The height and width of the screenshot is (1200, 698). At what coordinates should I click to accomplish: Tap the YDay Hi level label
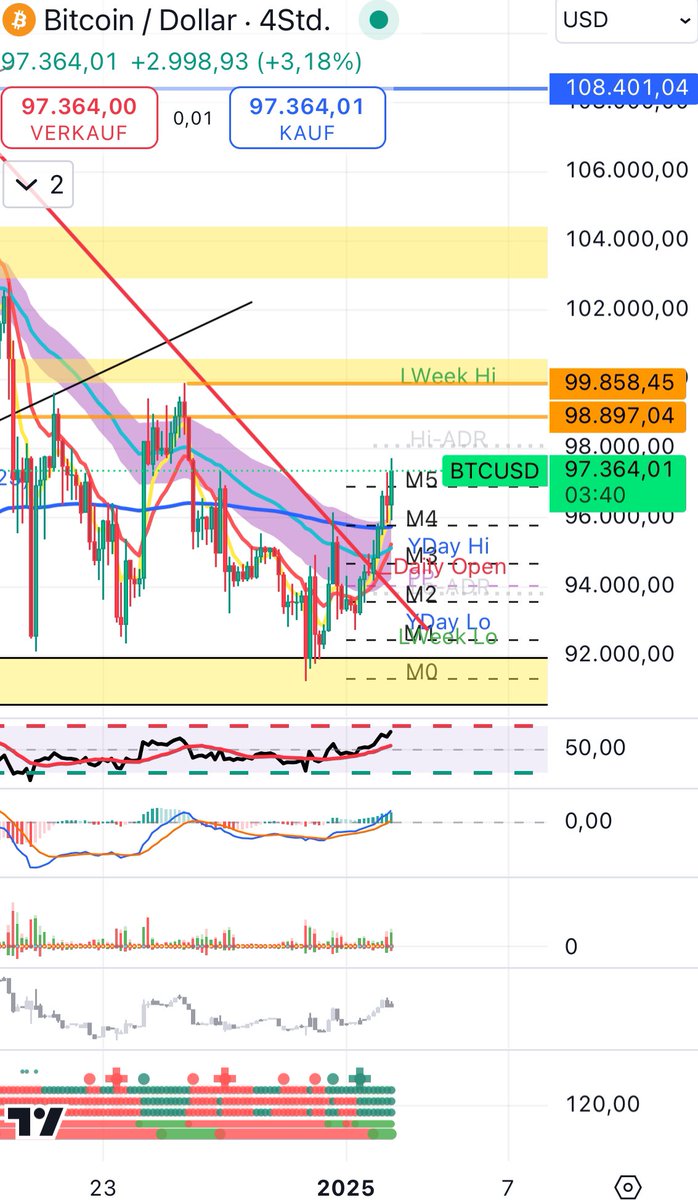448,546
